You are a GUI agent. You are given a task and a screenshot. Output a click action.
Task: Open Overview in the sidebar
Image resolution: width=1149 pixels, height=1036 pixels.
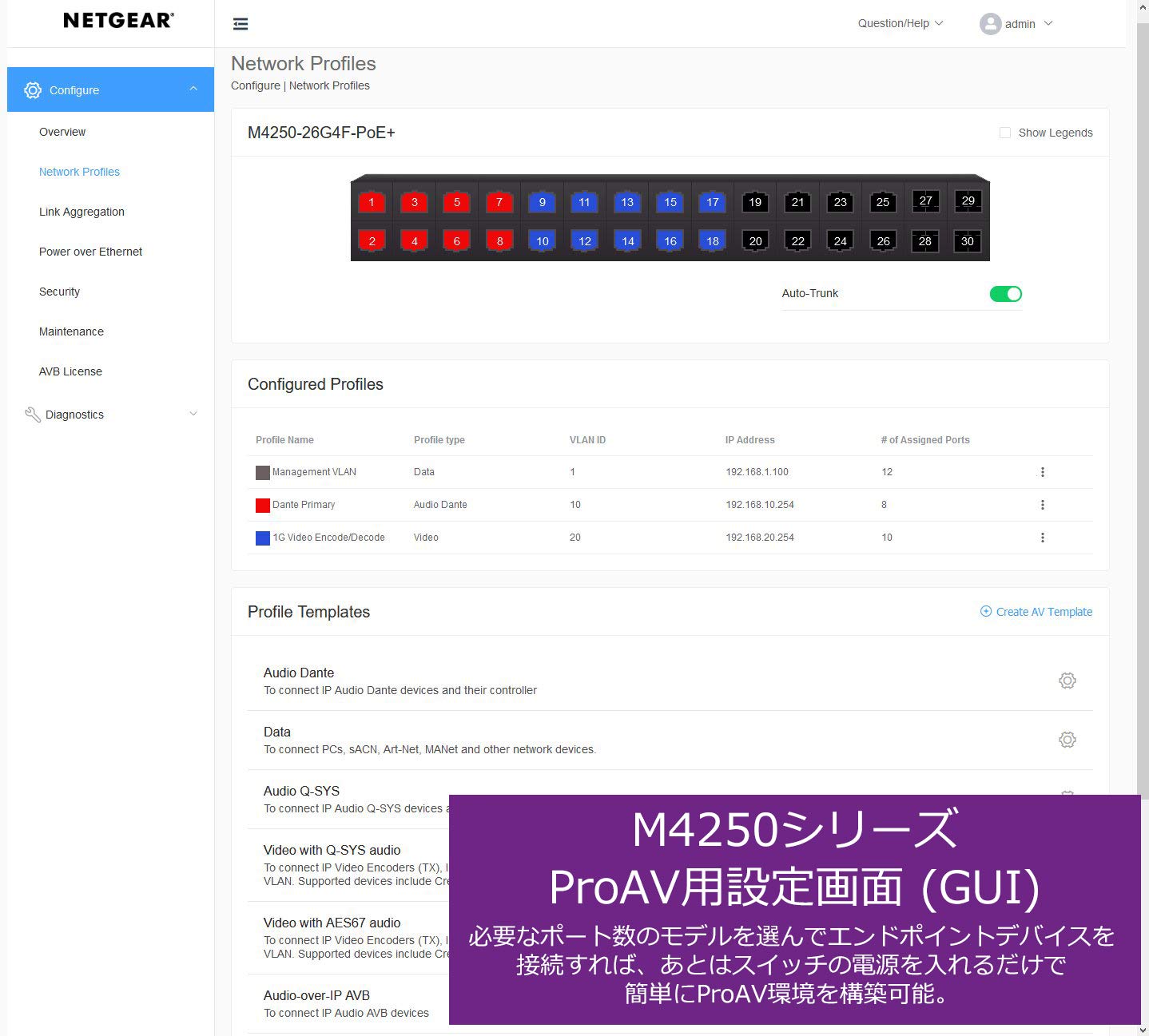click(62, 132)
